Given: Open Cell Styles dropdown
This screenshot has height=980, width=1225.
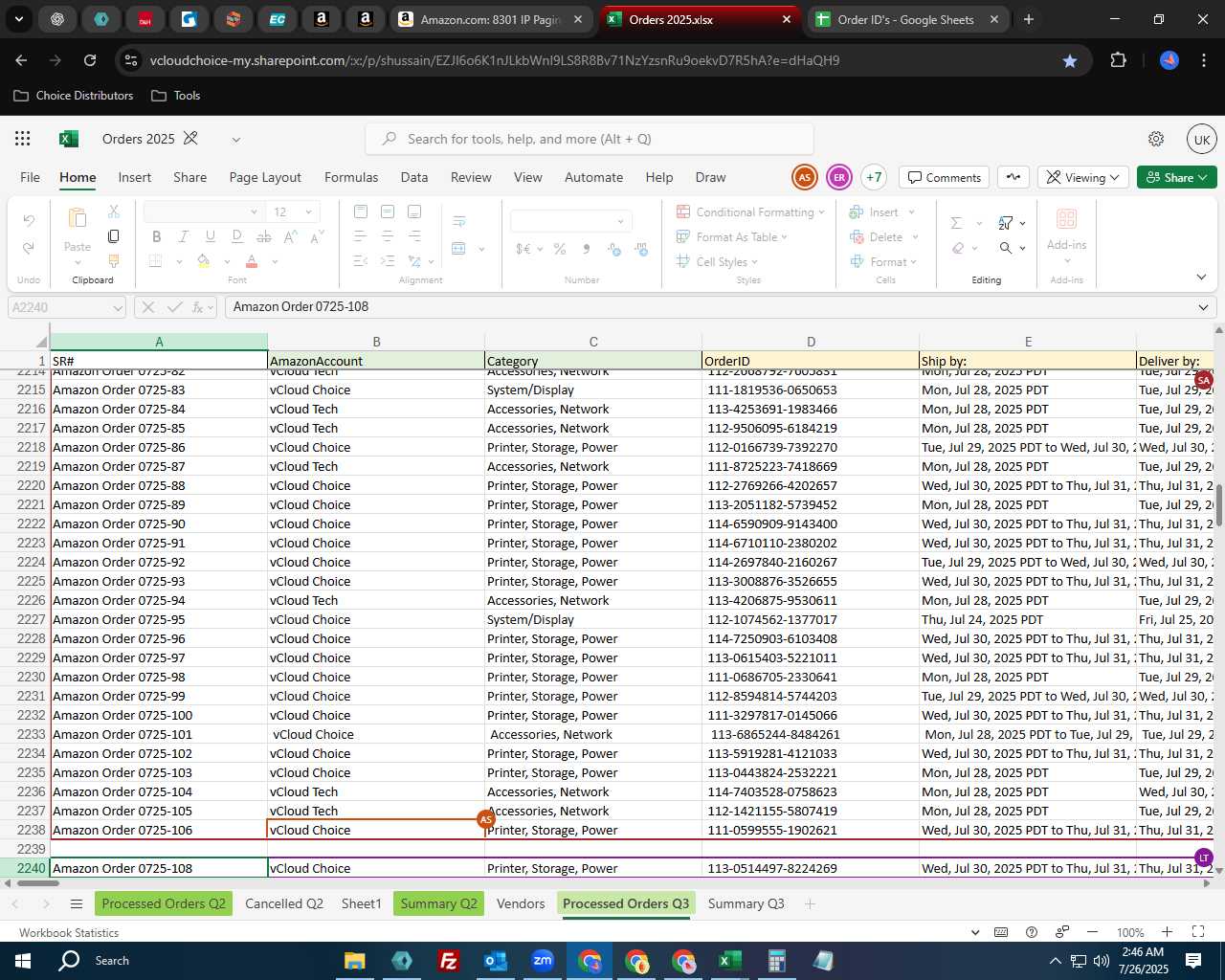Looking at the screenshot, I should tap(717, 261).
